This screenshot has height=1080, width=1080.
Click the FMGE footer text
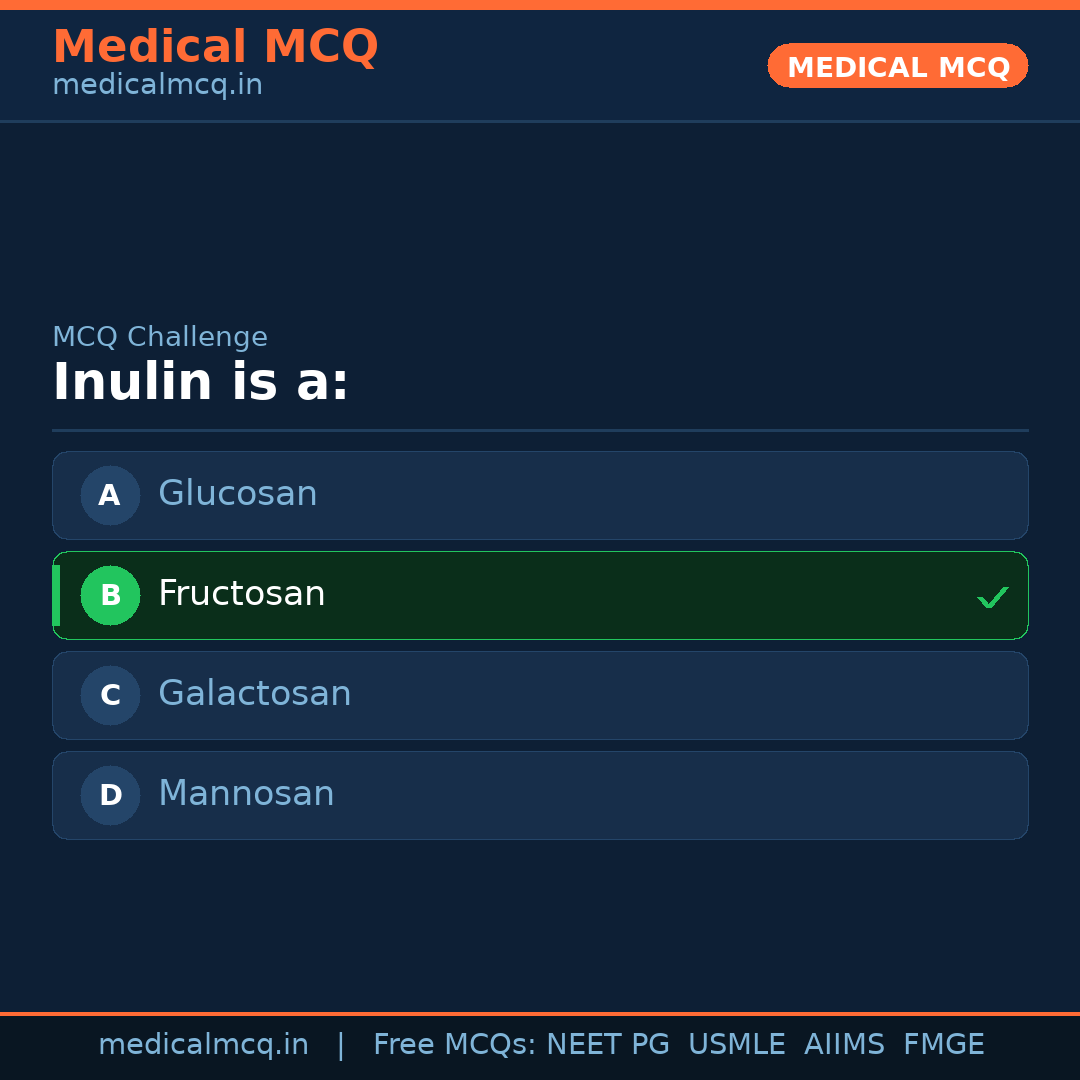(x=943, y=1045)
